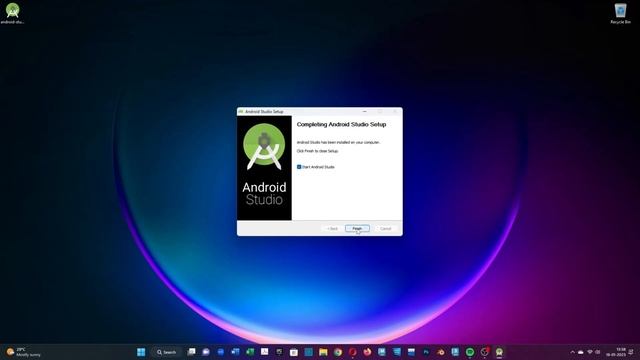
Task: Open Task View from the taskbar
Action: 191,352
